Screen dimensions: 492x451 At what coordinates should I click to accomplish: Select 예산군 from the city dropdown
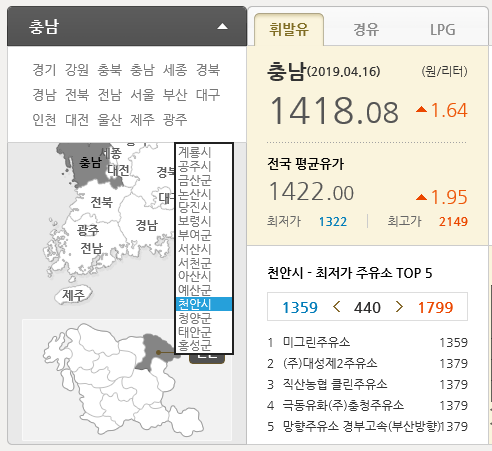[x=204, y=290]
